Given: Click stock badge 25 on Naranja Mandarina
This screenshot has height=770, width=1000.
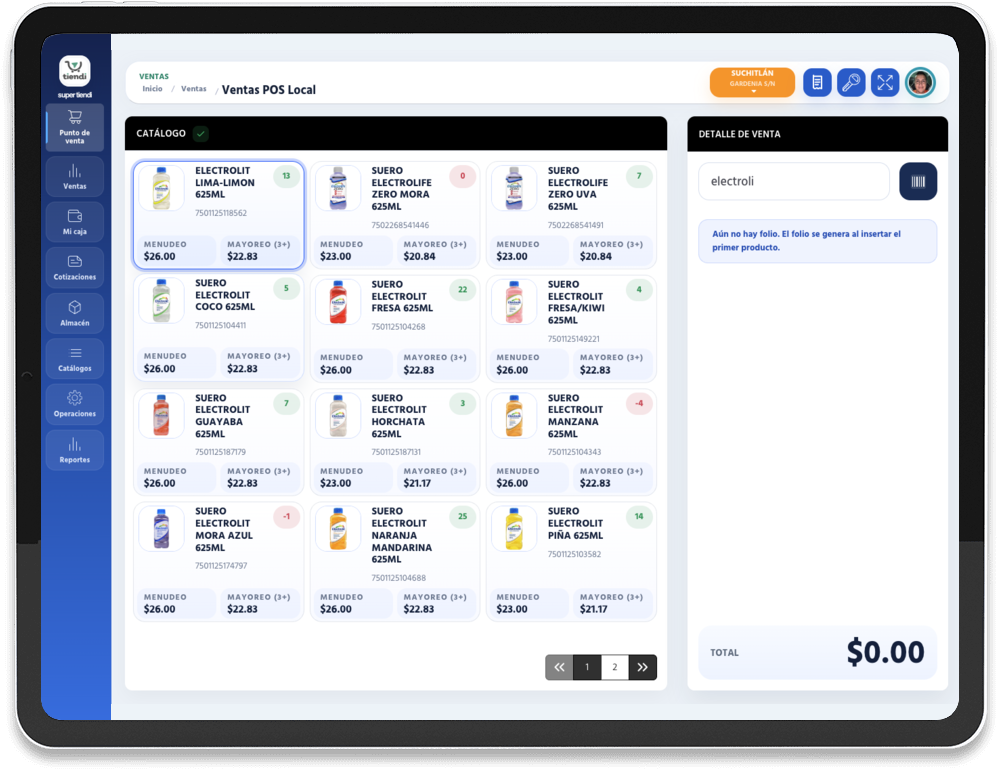Looking at the screenshot, I should pyautogui.click(x=462, y=517).
